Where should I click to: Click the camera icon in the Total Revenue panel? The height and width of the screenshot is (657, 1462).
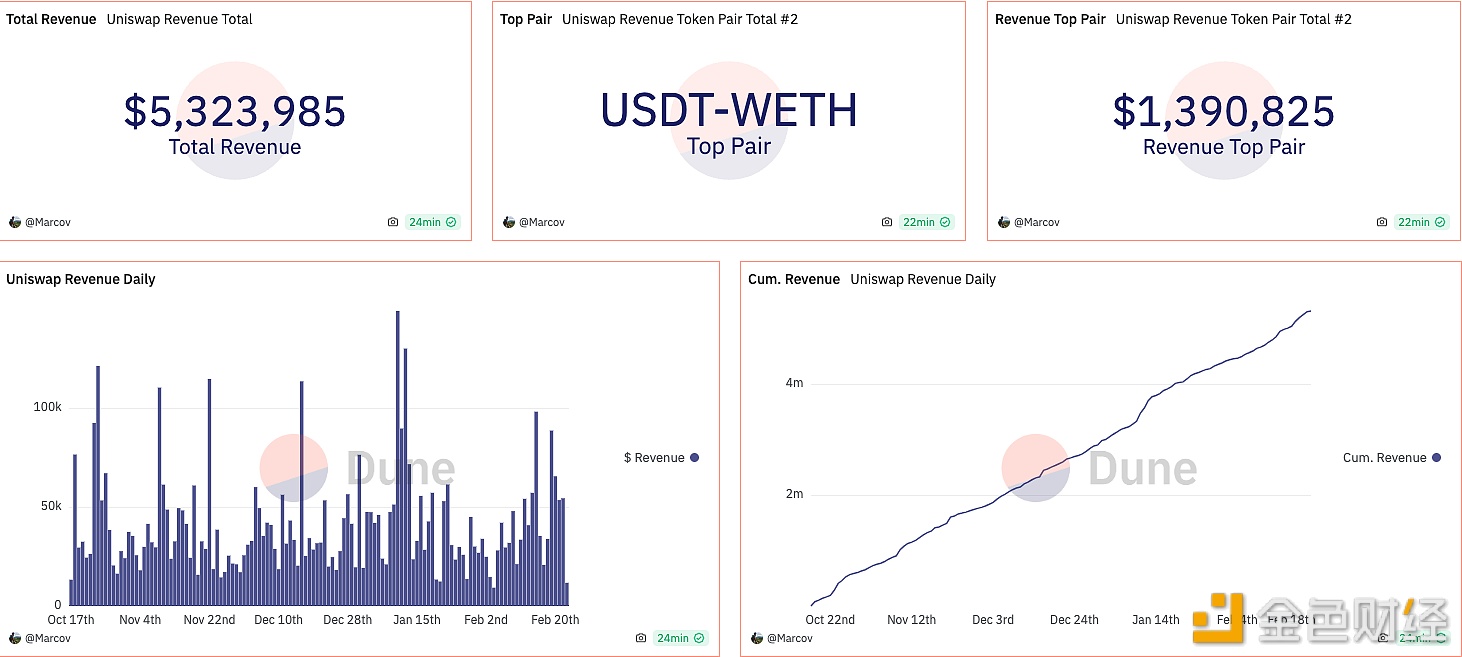(x=393, y=222)
